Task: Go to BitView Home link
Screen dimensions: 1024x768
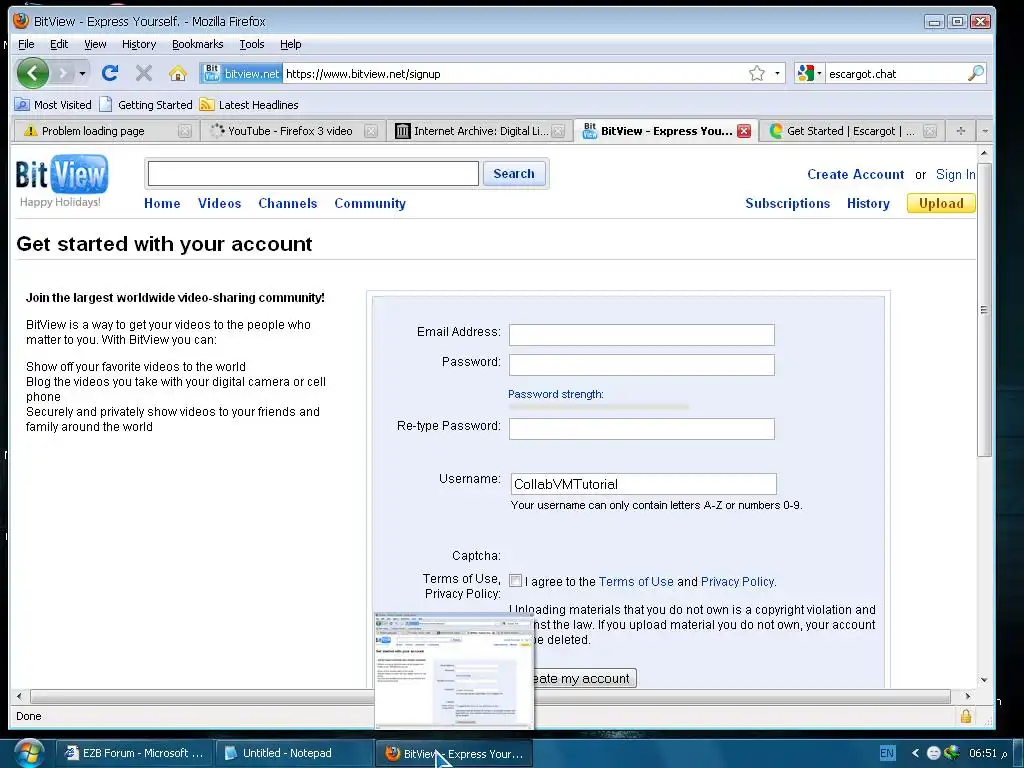Action: pos(162,203)
